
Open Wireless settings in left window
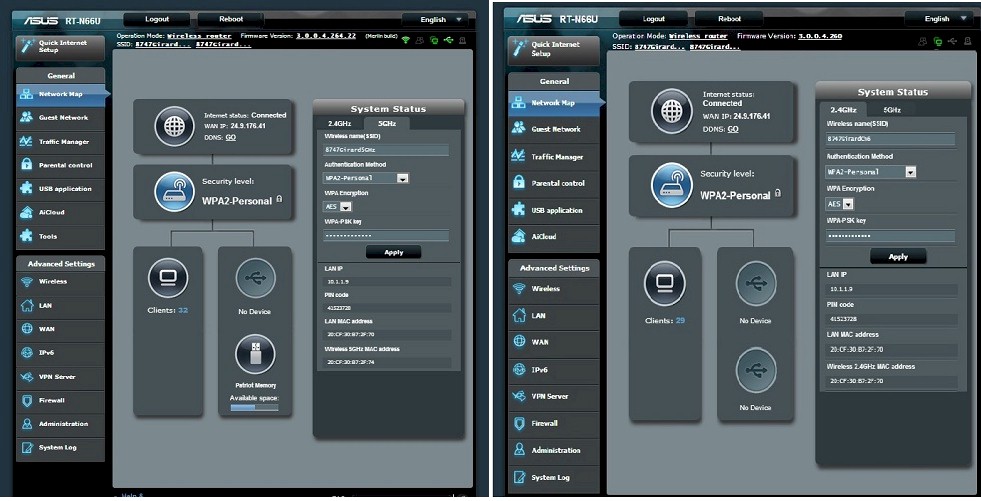[x=61, y=282]
